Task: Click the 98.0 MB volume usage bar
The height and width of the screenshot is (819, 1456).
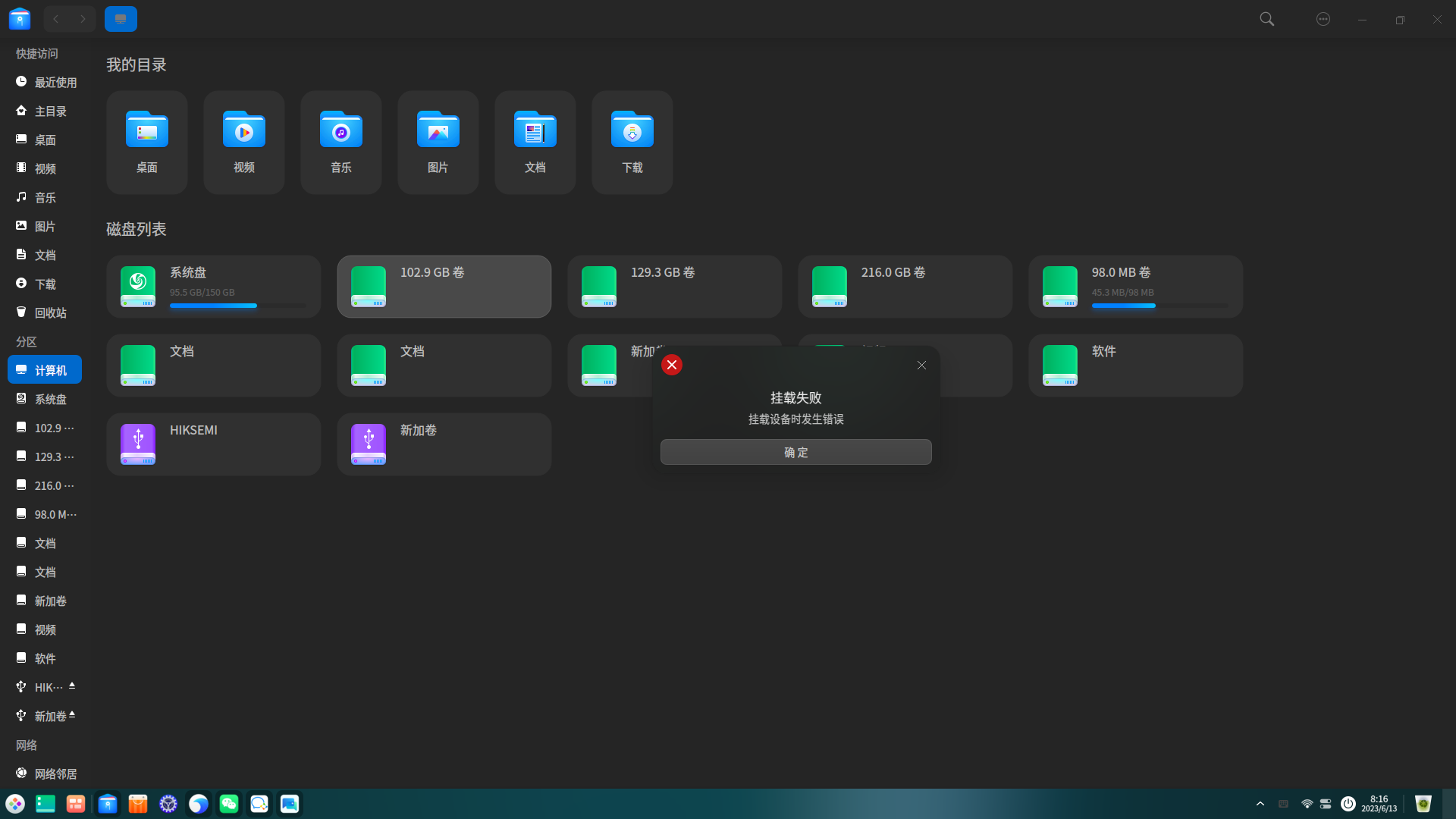Action: point(1159,306)
